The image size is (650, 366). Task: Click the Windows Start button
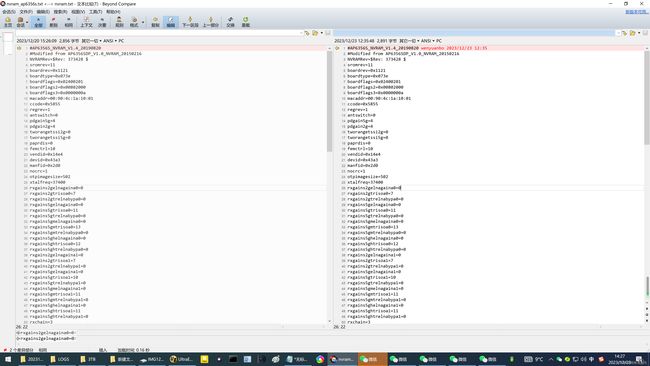coord(8,359)
